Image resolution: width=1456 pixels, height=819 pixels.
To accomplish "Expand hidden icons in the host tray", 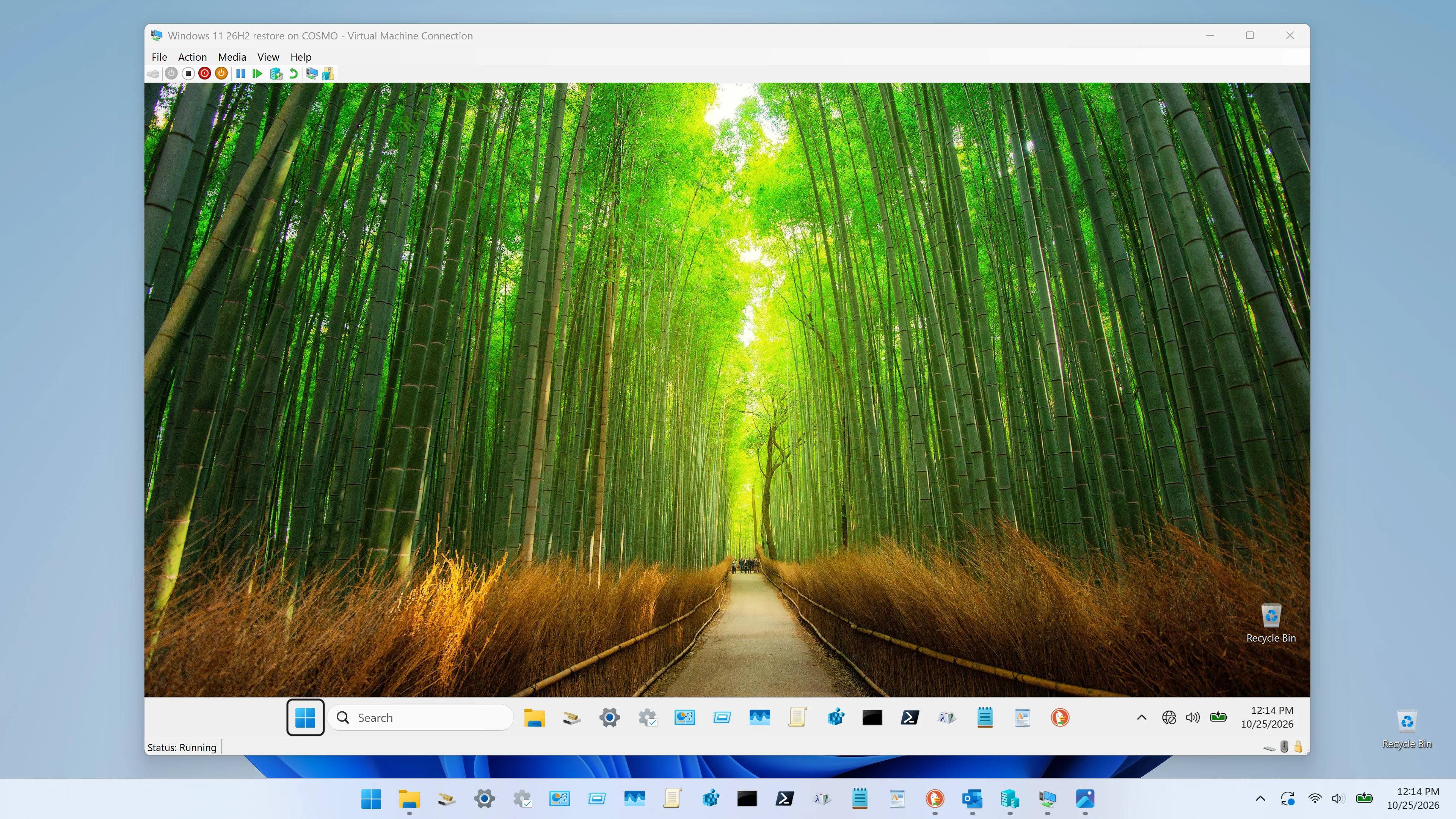I will click(x=1260, y=799).
